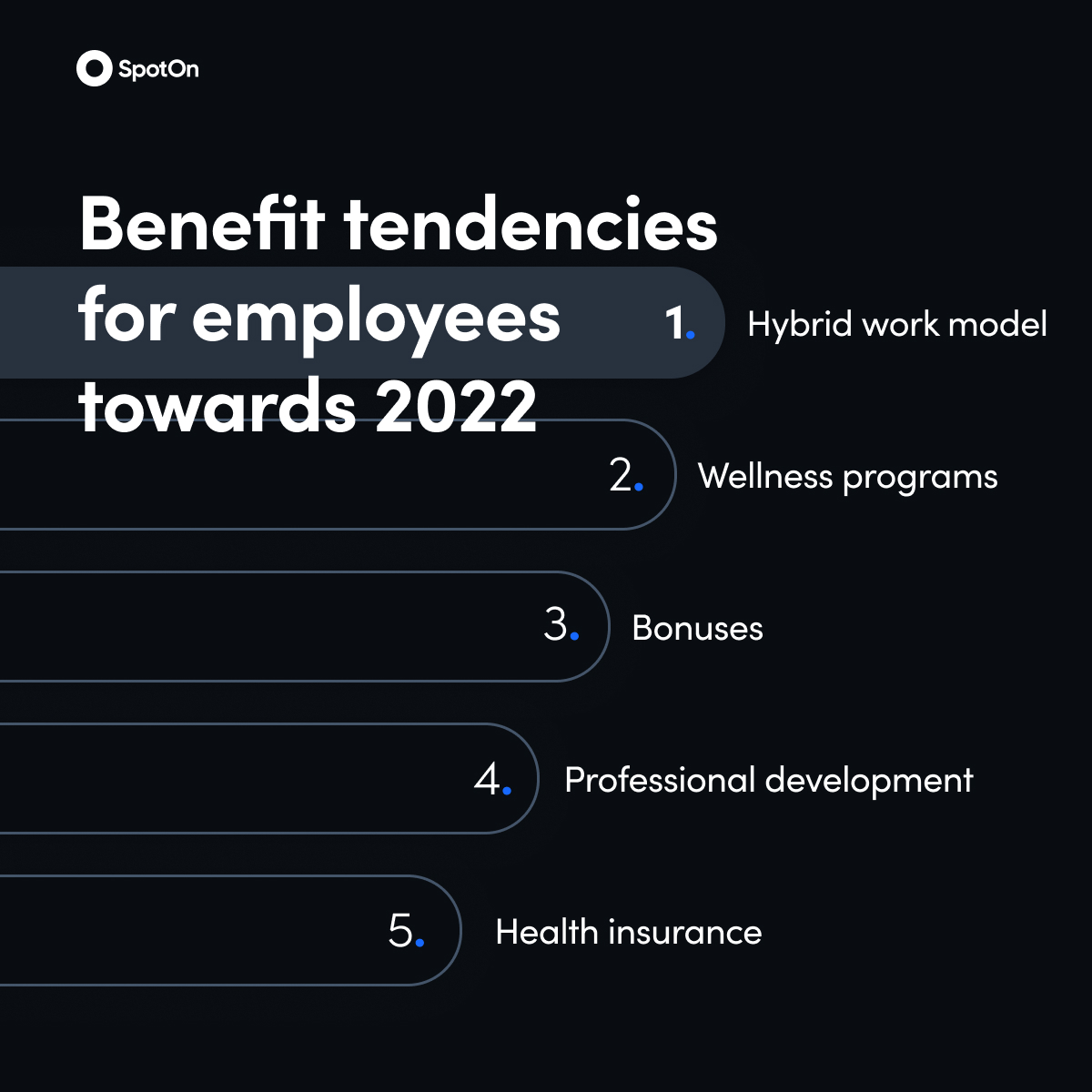Click the Hybrid work model label
This screenshot has height=1092, width=1092.
[897, 325]
